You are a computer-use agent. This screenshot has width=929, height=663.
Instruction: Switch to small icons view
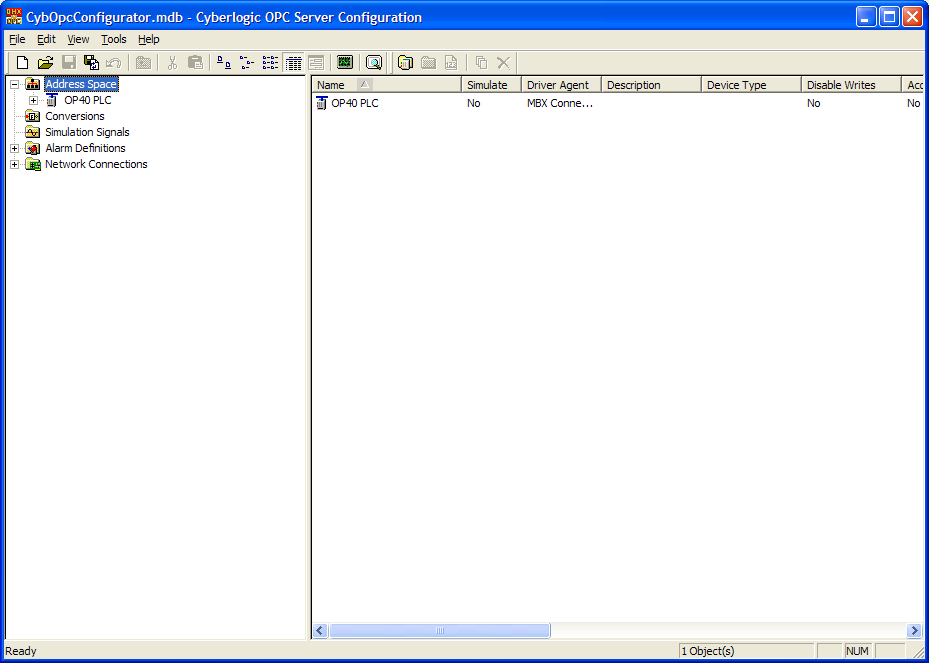[x=247, y=63]
